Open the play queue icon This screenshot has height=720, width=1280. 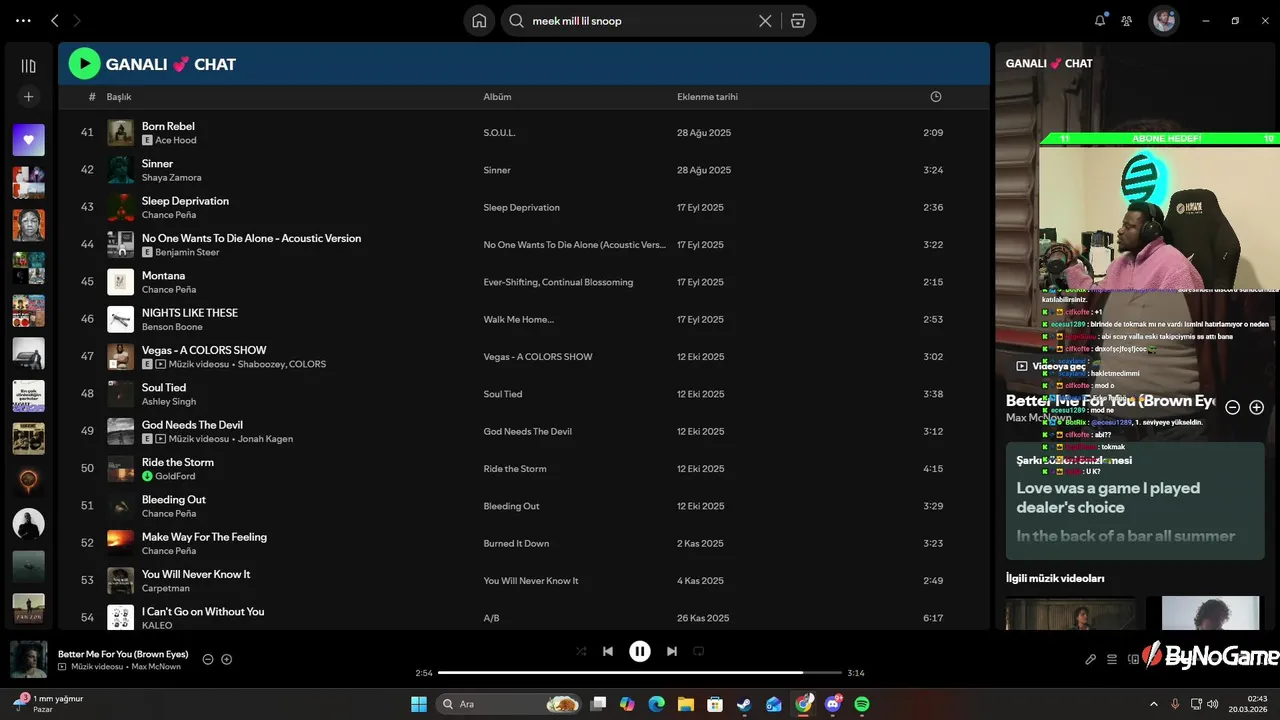pos(1112,660)
